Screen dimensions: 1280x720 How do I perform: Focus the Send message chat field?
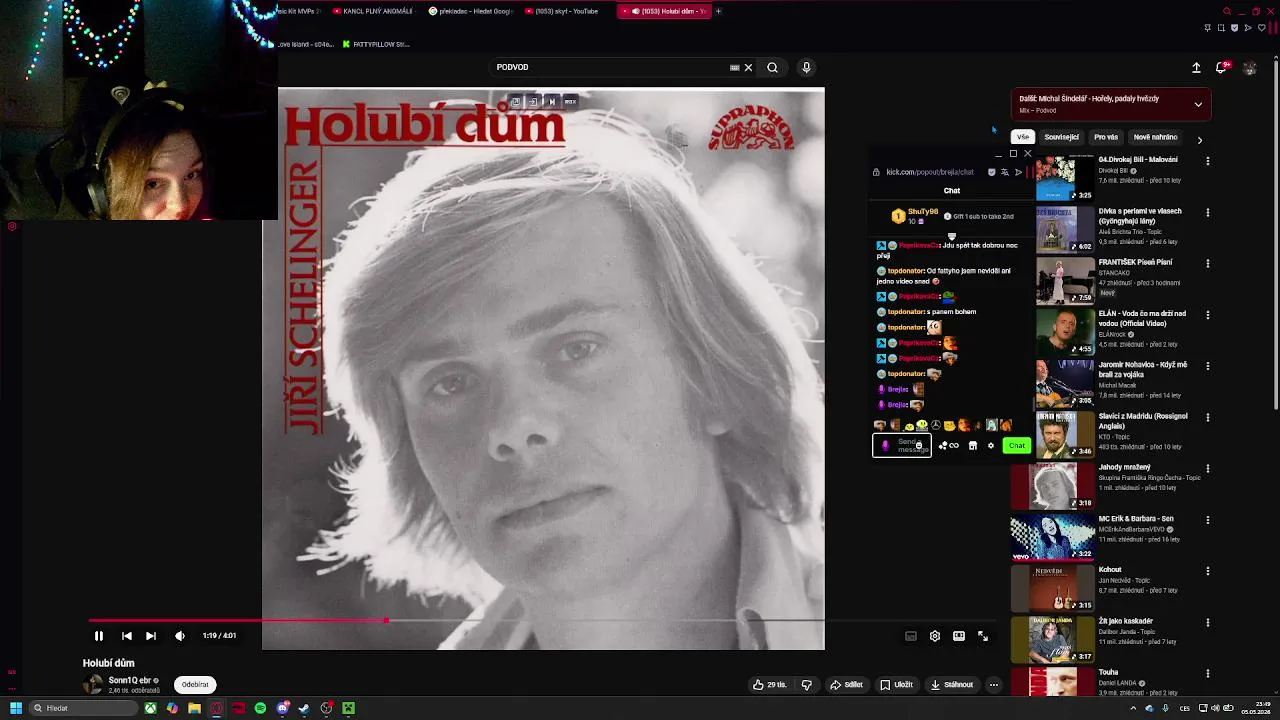tap(902, 445)
